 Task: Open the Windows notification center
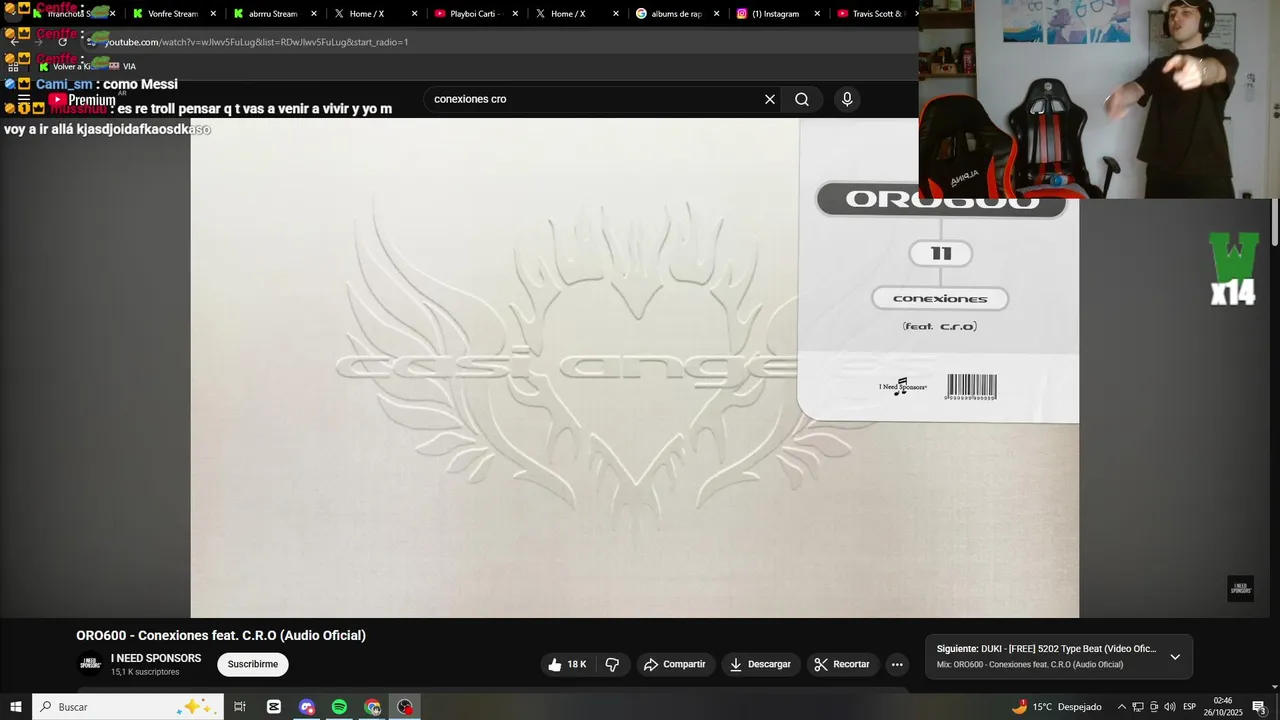tap(1260, 707)
